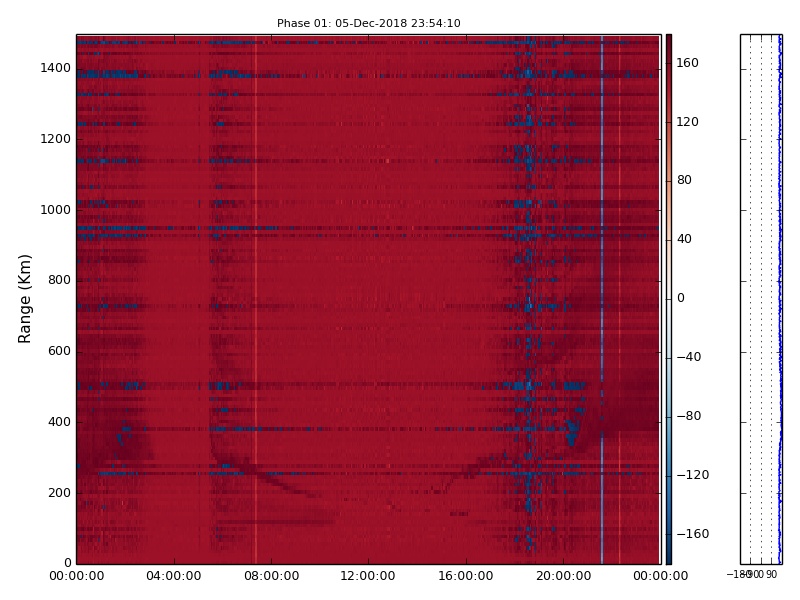Click the colorbar label 120
Screen dimensions: 800x600
pos(687,121)
